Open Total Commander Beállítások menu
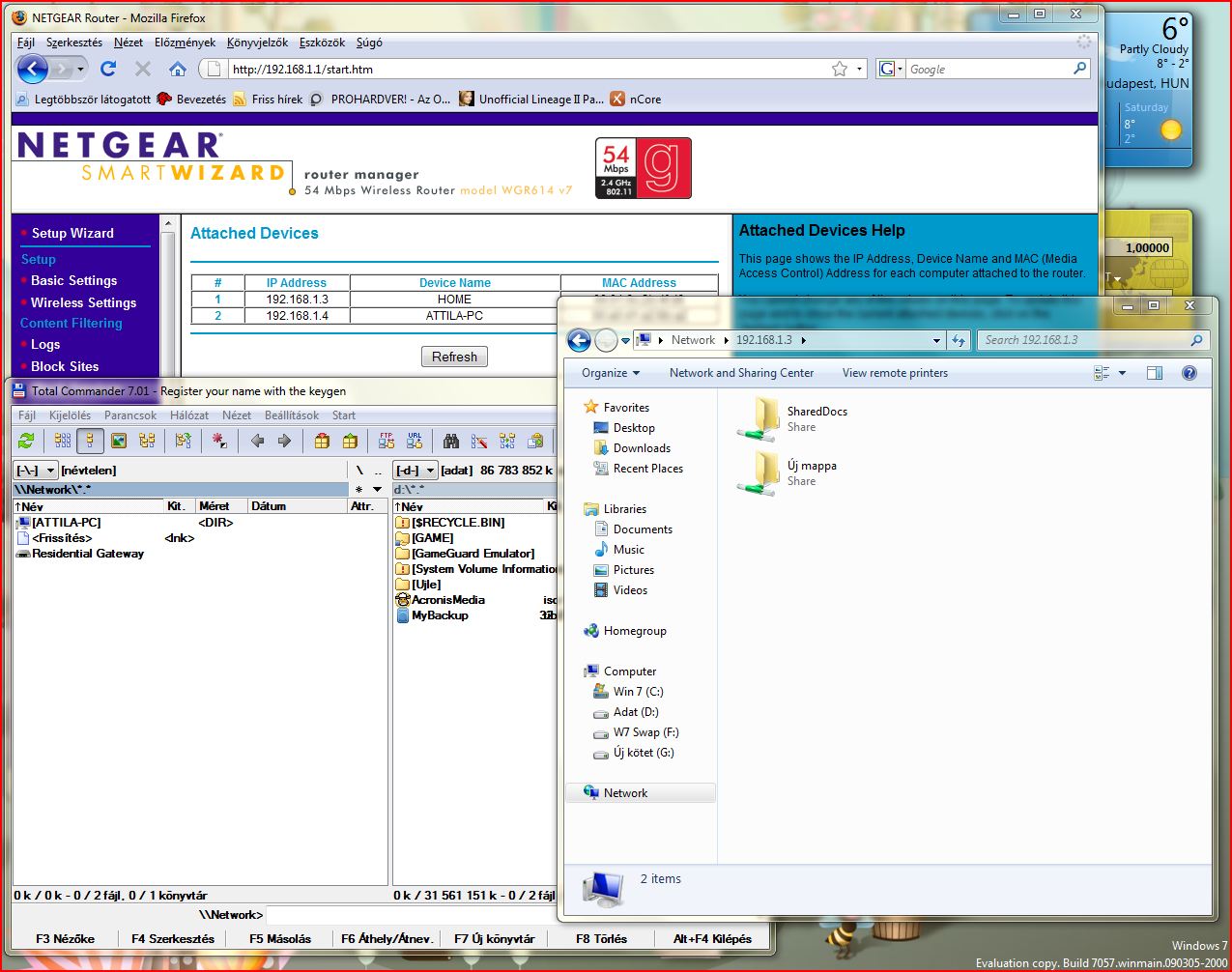 pos(292,415)
